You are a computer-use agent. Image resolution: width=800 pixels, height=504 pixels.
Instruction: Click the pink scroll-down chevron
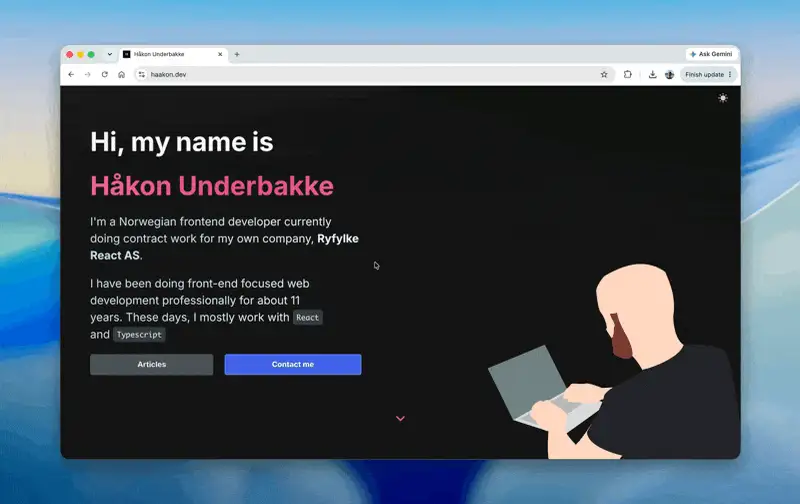[401, 418]
